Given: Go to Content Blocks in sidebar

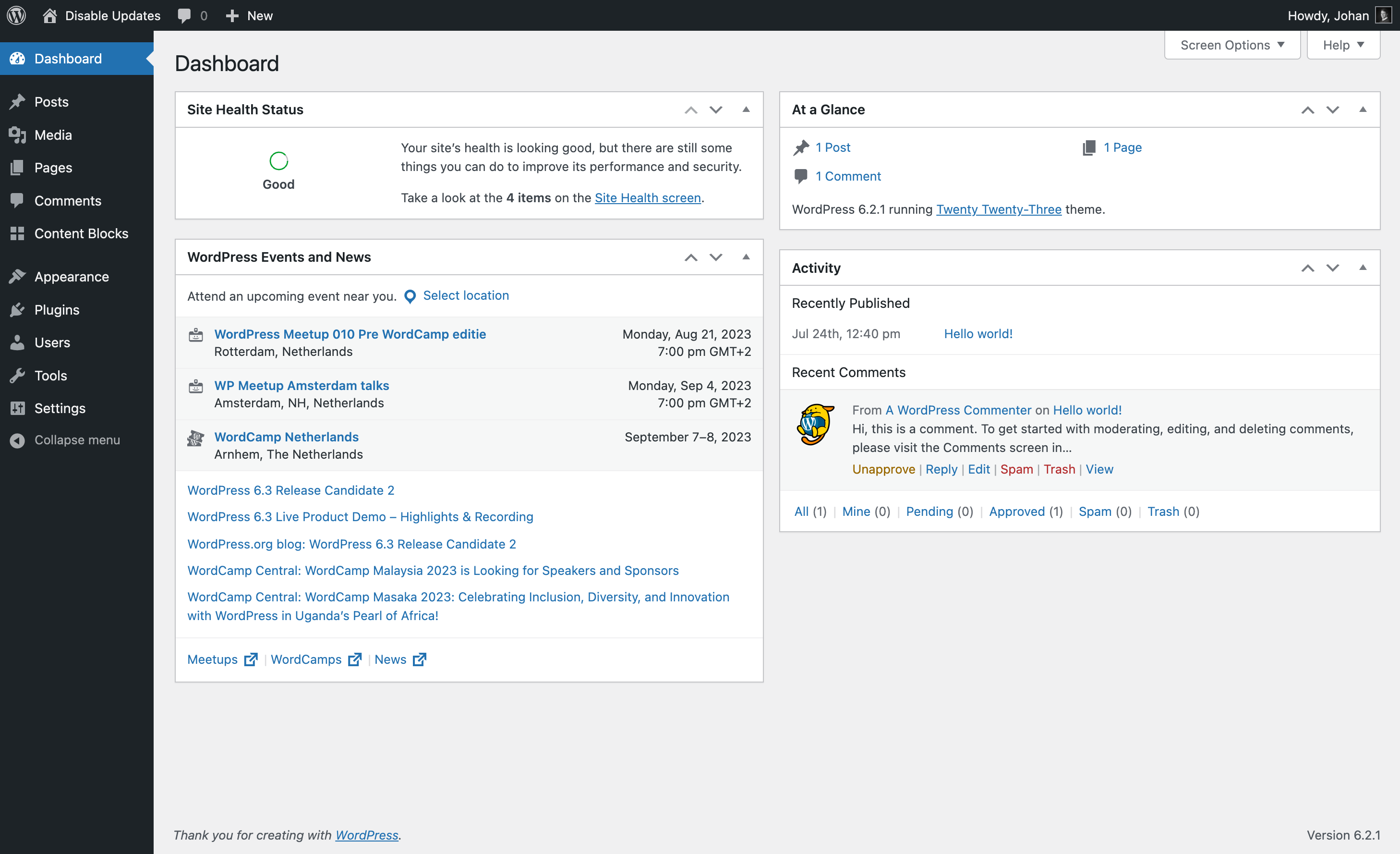Looking at the screenshot, I should click(81, 233).
